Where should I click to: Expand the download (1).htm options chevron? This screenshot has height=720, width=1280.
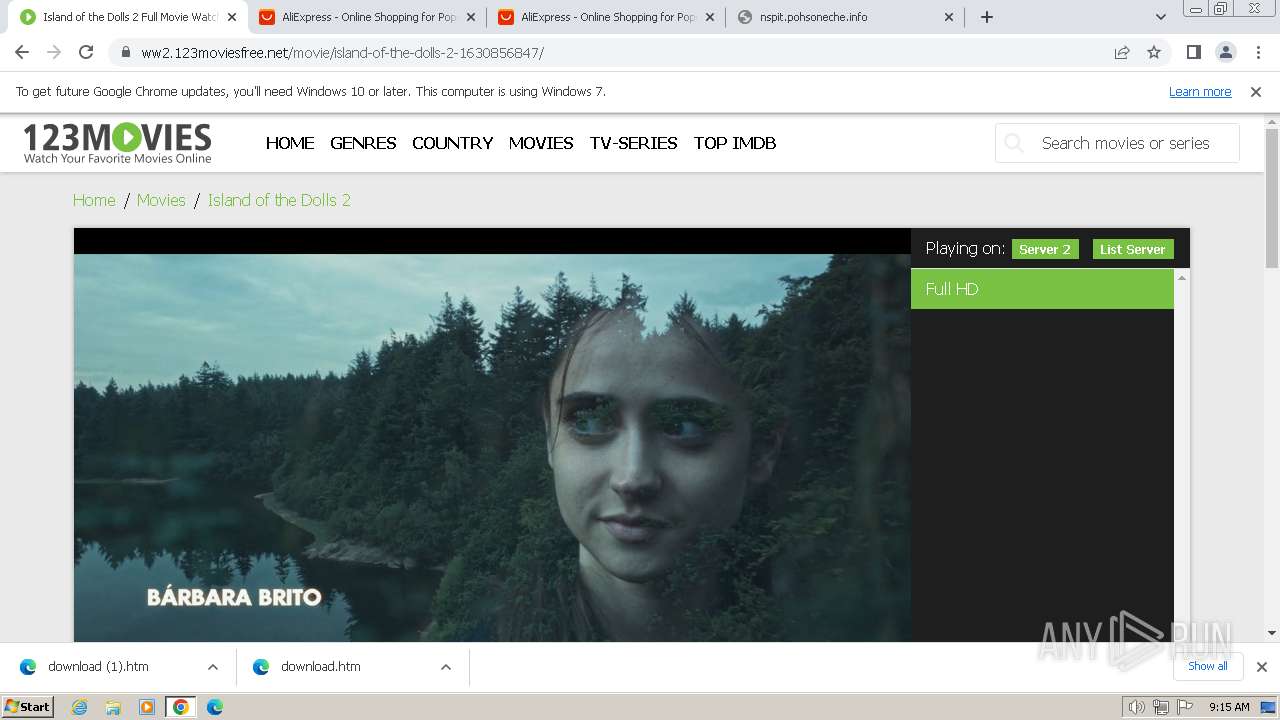click(213, 667)
